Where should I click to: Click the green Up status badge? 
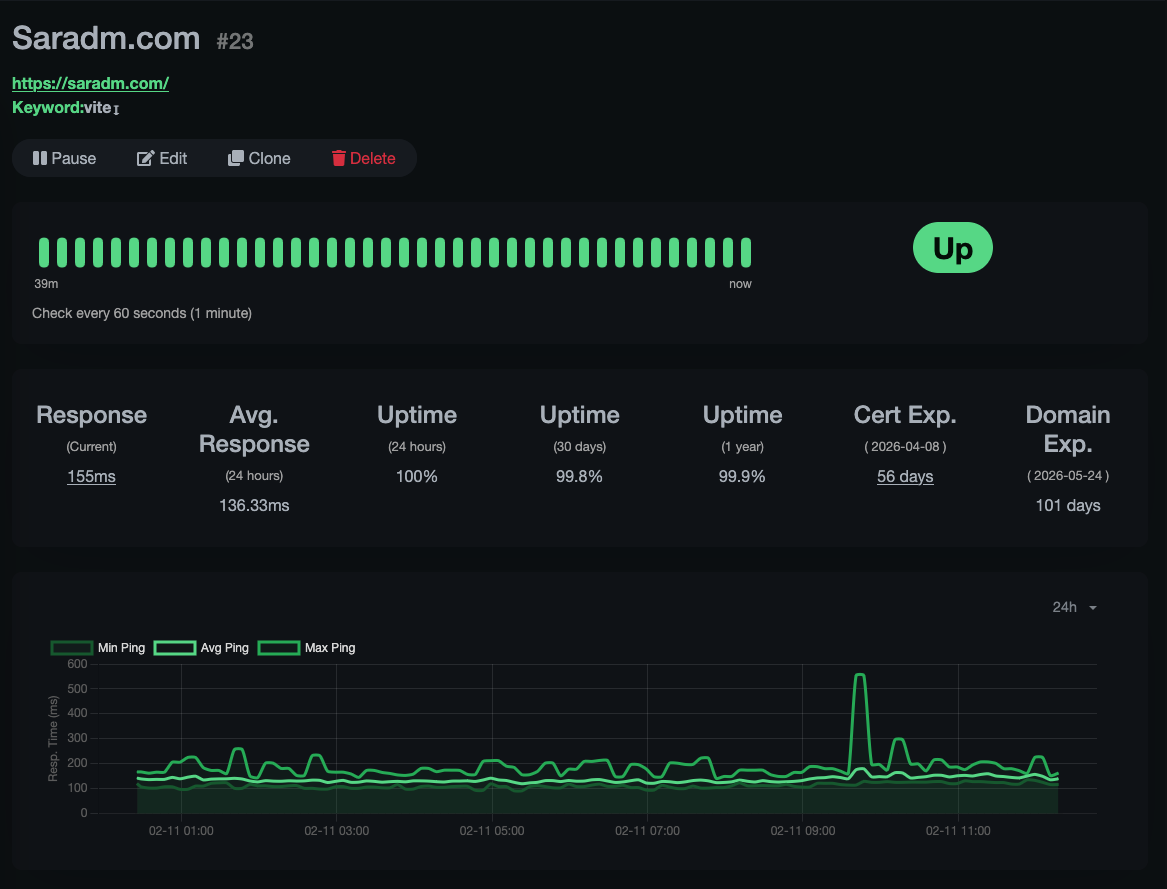tap(952, 247)
